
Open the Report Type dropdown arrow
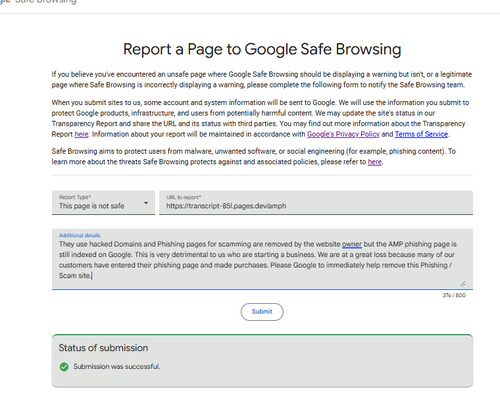[146, 203]
